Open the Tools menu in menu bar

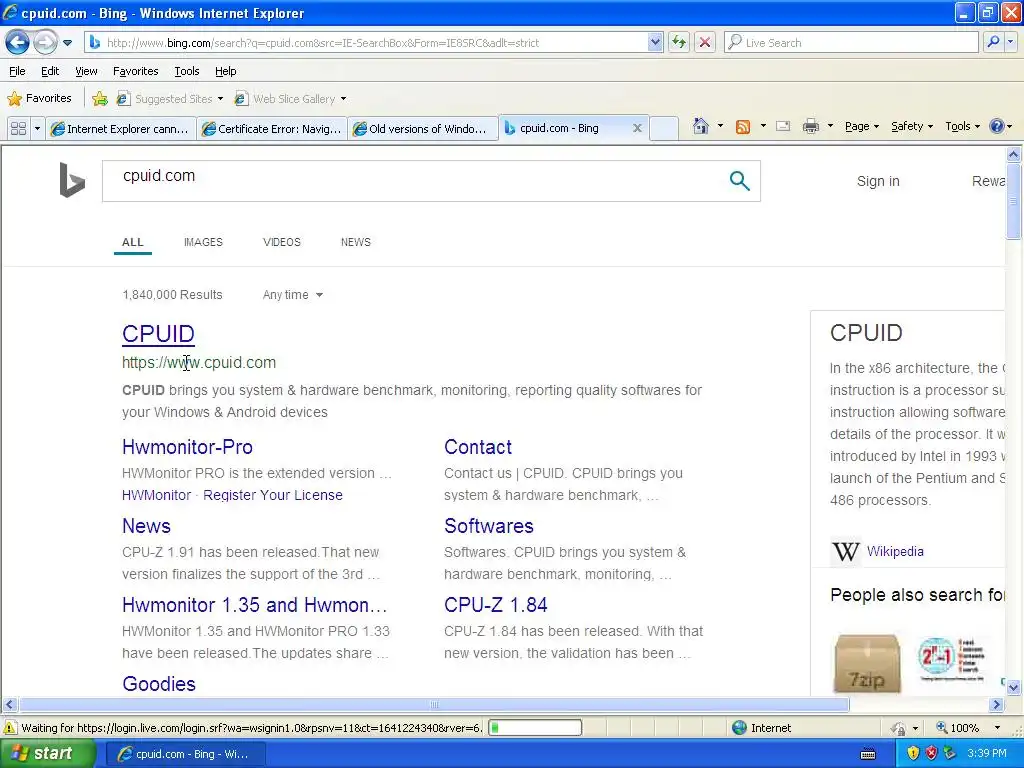(186, 71)
